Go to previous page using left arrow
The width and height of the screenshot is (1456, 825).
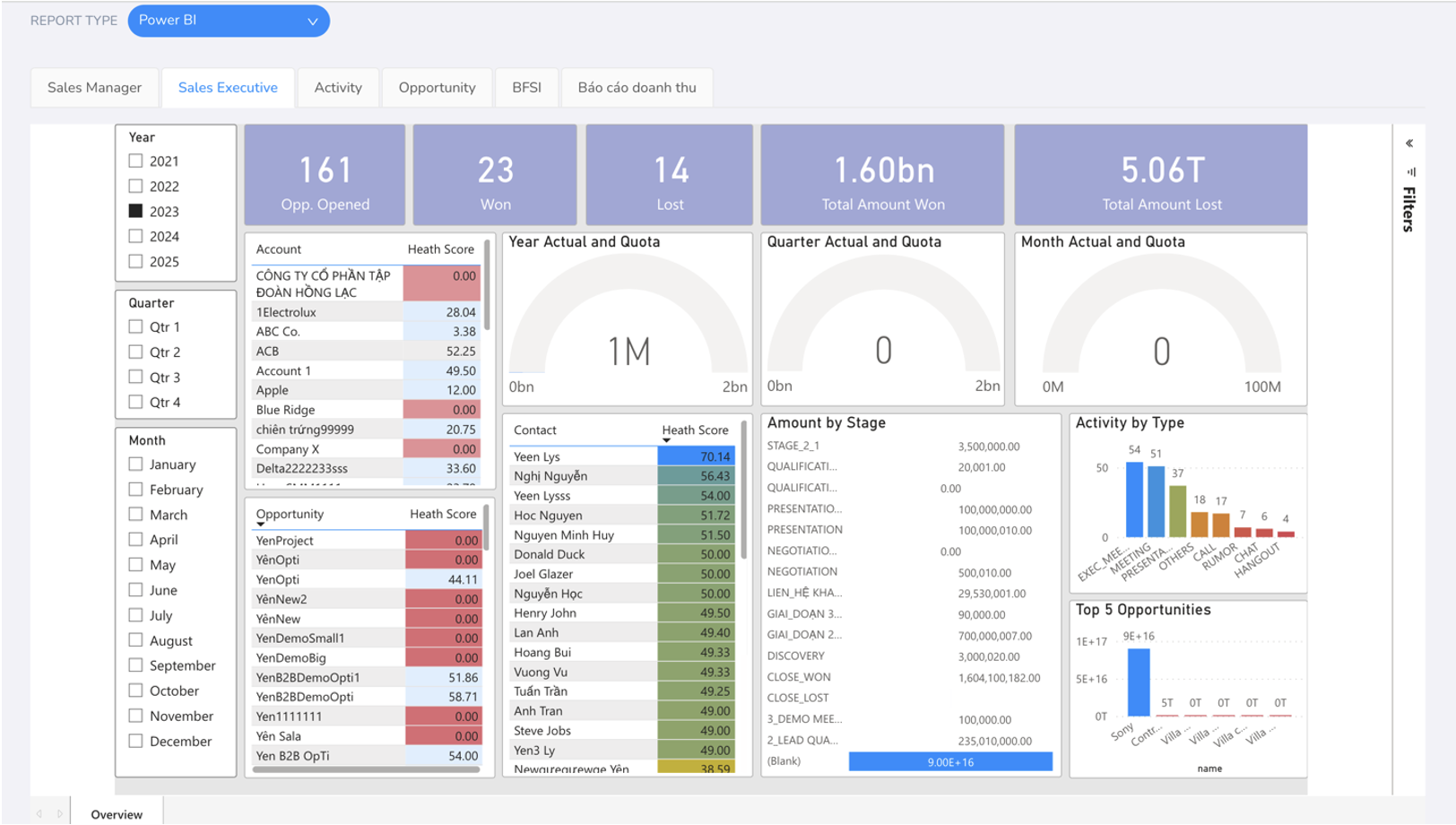[39, 814]
